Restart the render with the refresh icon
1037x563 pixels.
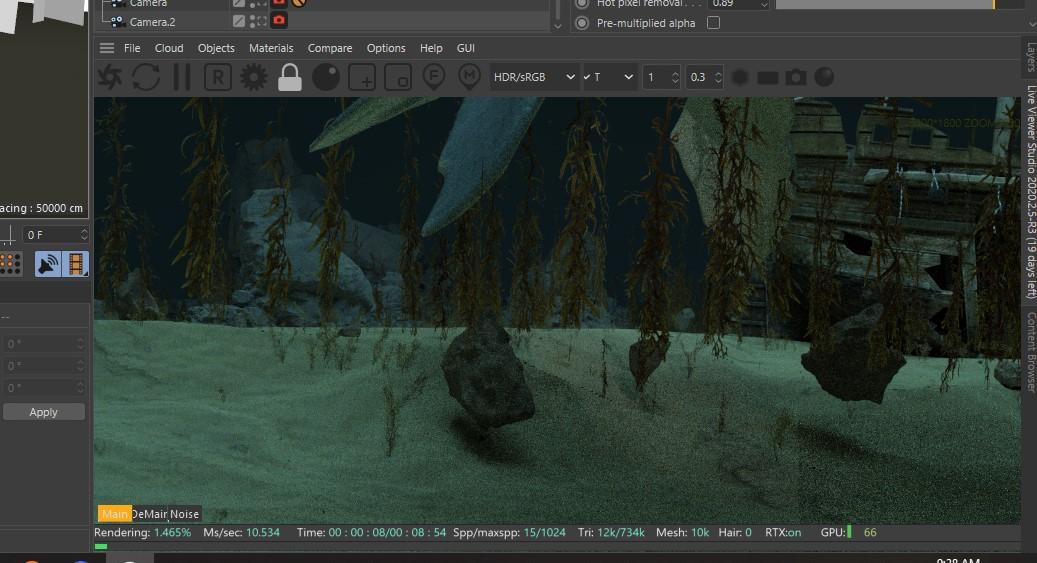[x=146, y=77]
